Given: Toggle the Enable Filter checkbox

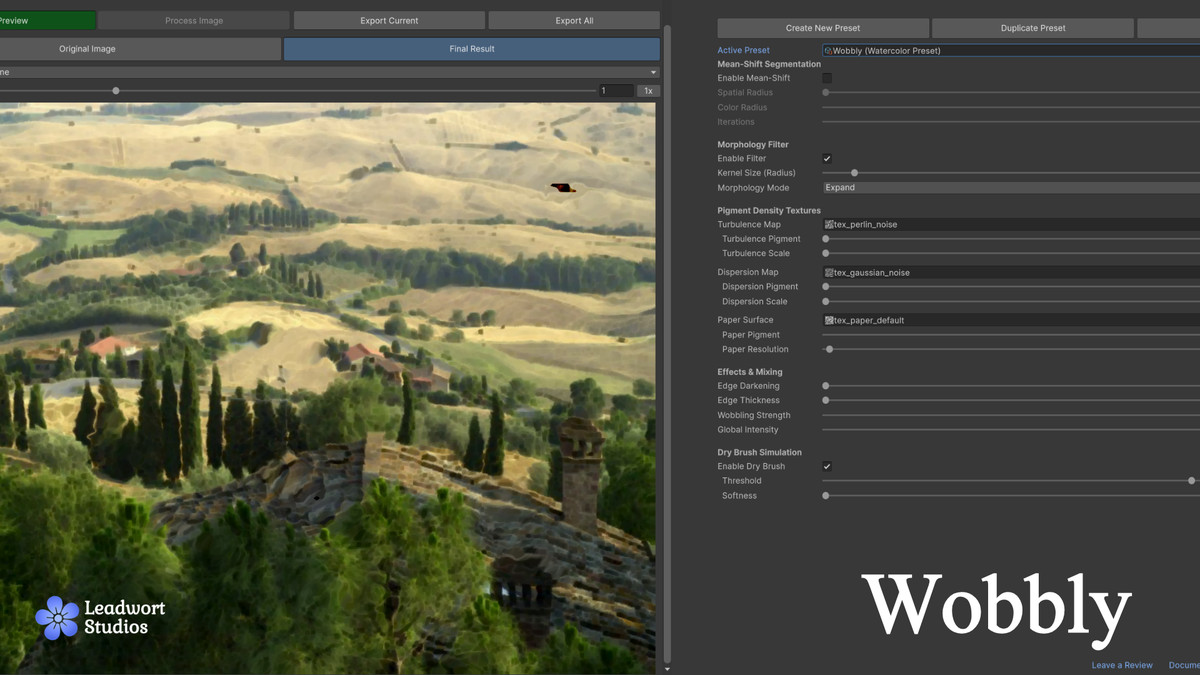Looking at the screenshot, I should pos(827,159).
